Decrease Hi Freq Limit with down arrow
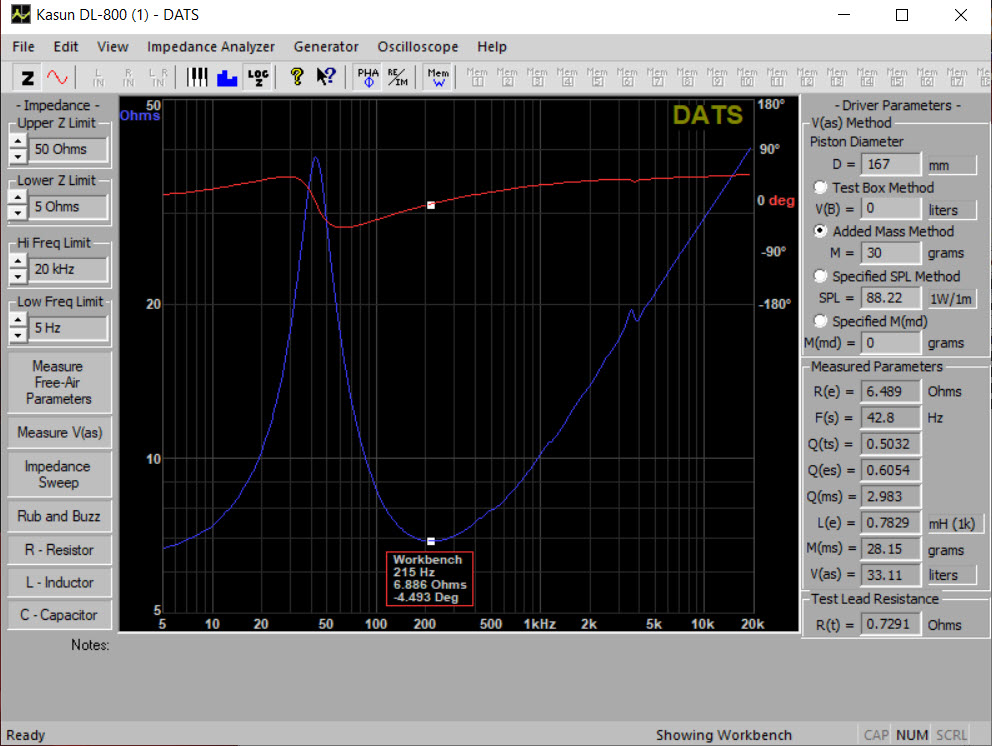Screen dimensions: 992x746 pos(17,276)
